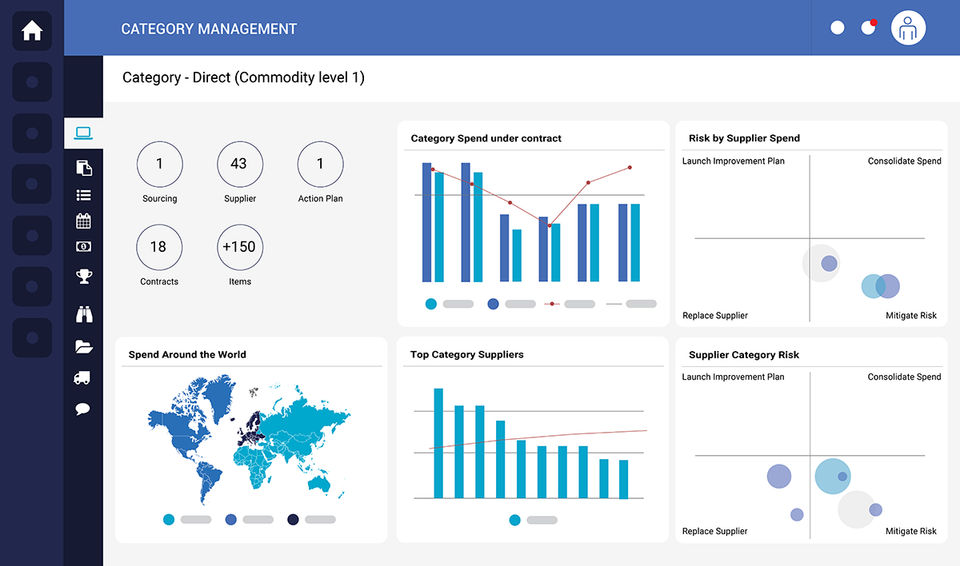Click the 1 Action Plan circle
Screen dimensions: 960x566
[320, 164]
